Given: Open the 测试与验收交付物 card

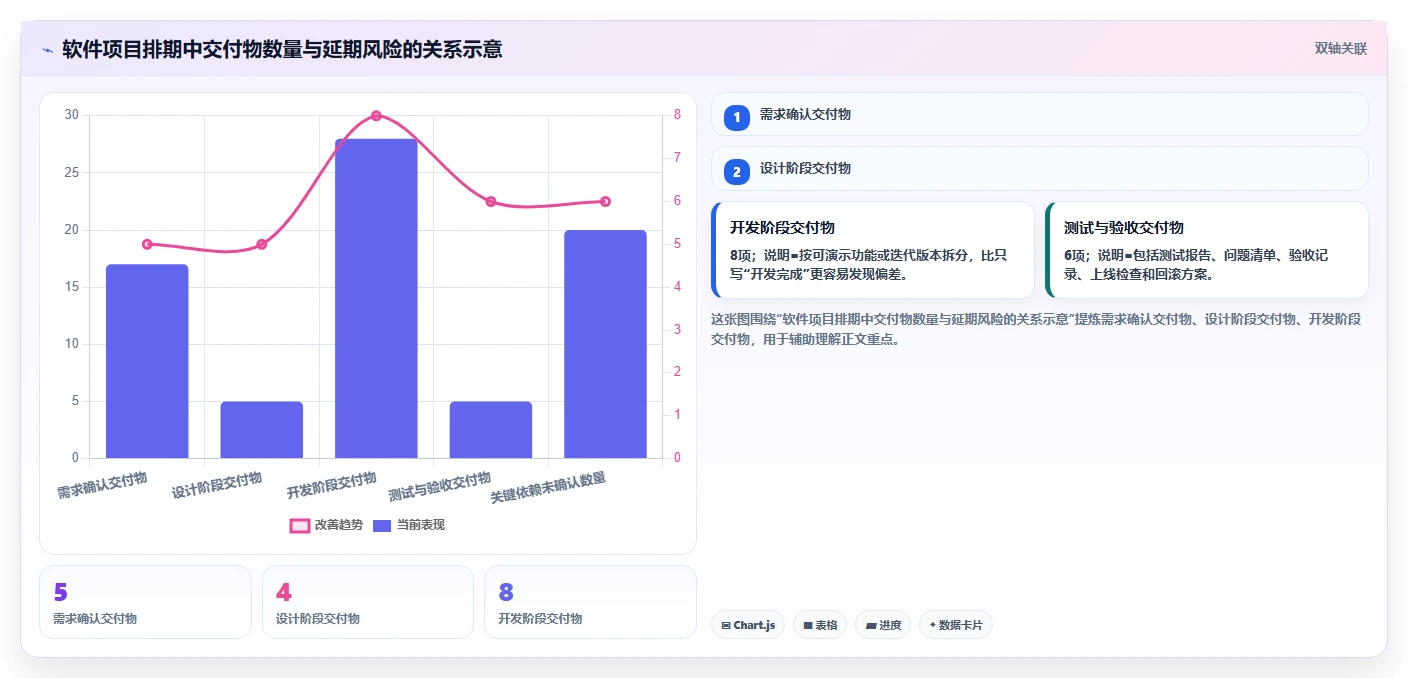Looking at the screenshot, I should (x=1206, y=250).
